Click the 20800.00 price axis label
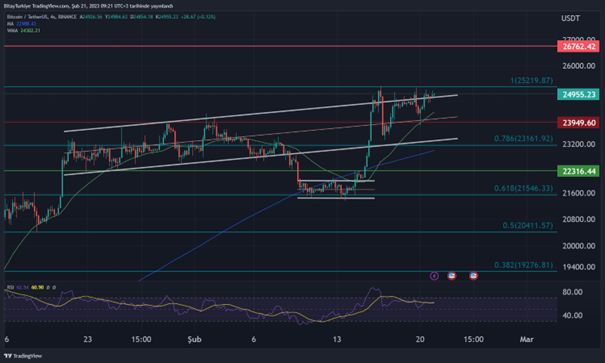The width and height of the screenshot is (605, 363). click(579, 219)
